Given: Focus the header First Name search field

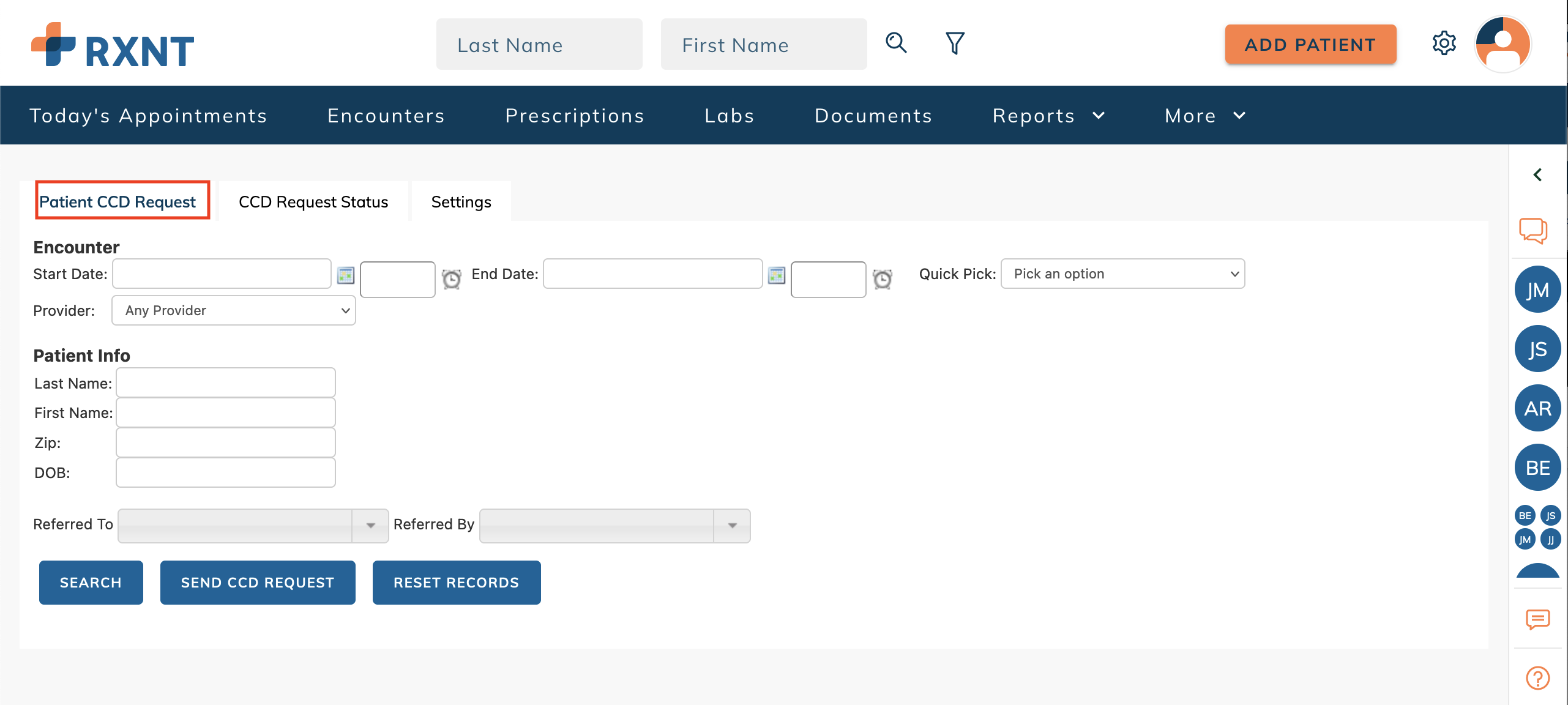Looking at the screenshot, I should (764, 44).
